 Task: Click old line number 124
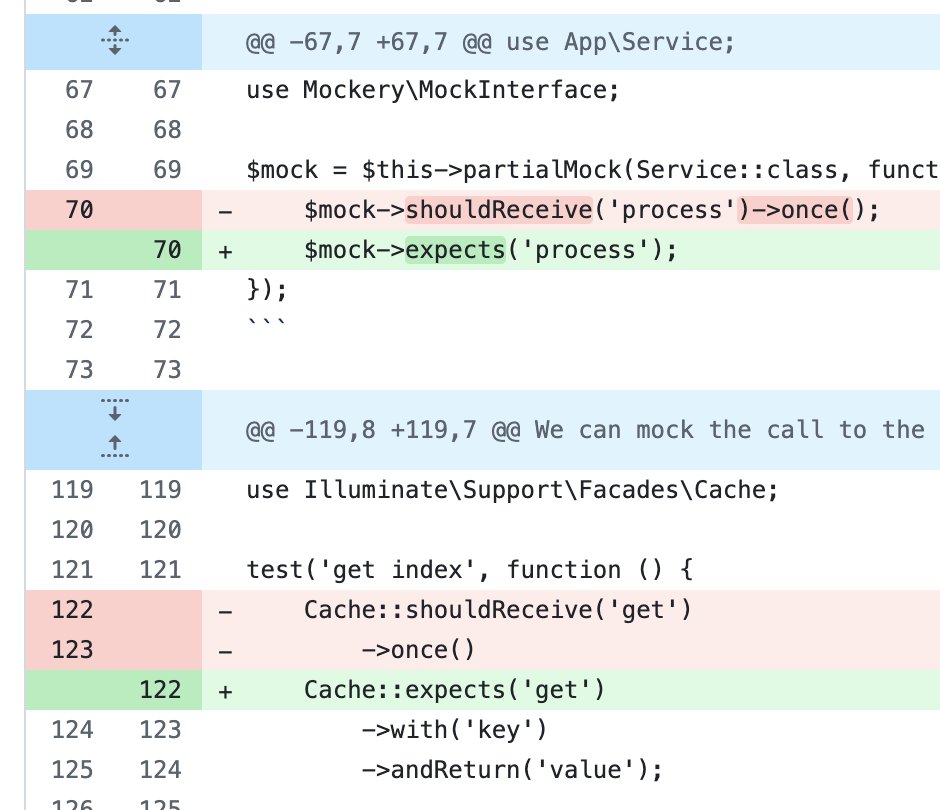(x=72, y=730)
